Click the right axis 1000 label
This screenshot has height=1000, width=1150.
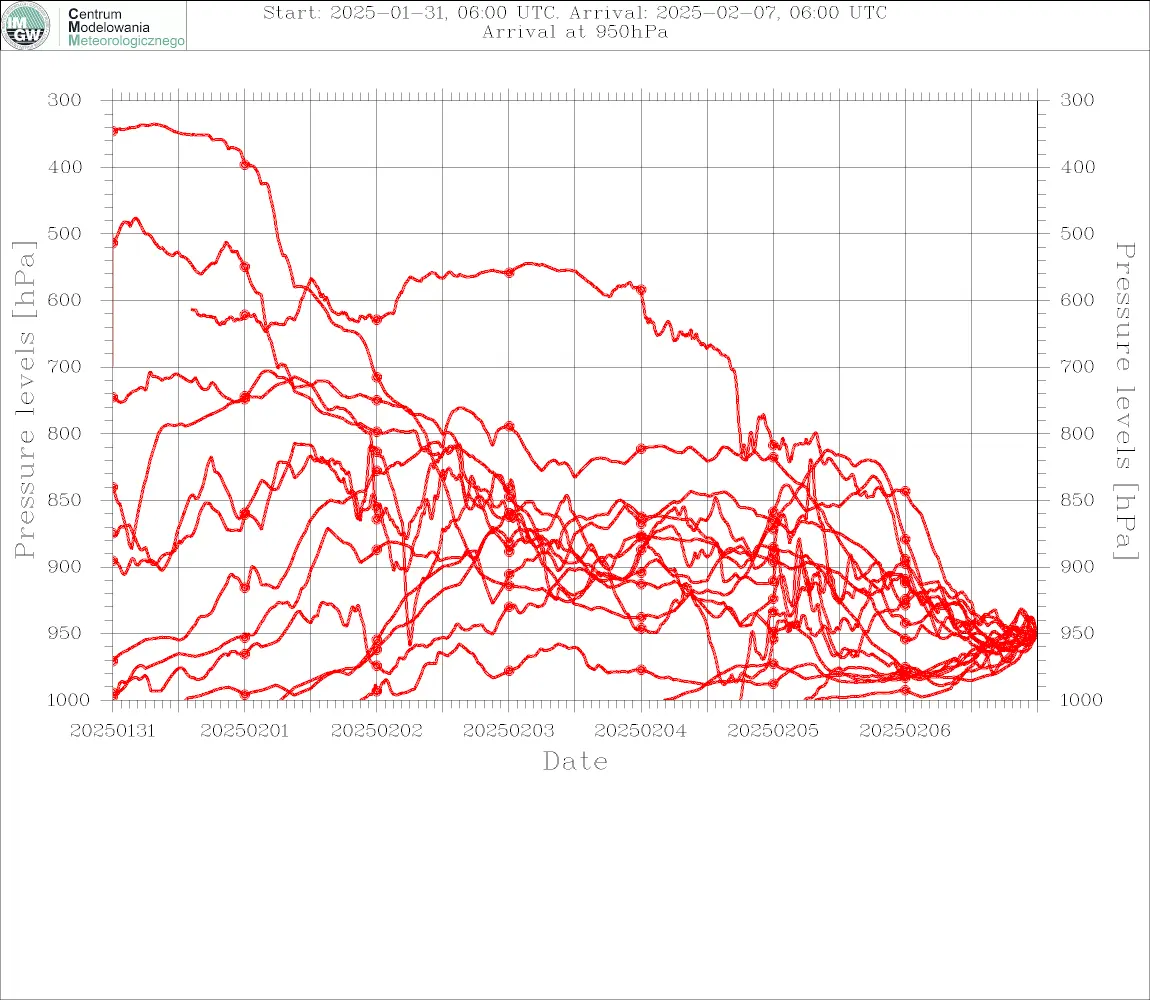tap(1082, 700)
